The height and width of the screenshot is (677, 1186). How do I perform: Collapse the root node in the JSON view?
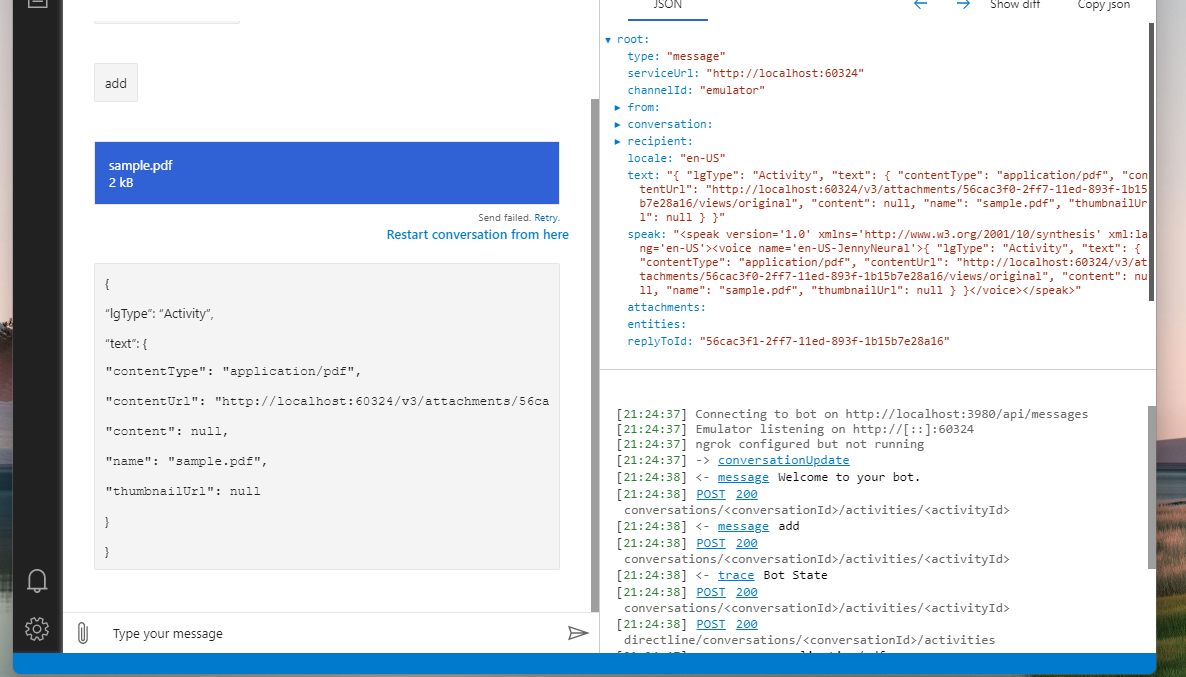(x=609, y=39)
